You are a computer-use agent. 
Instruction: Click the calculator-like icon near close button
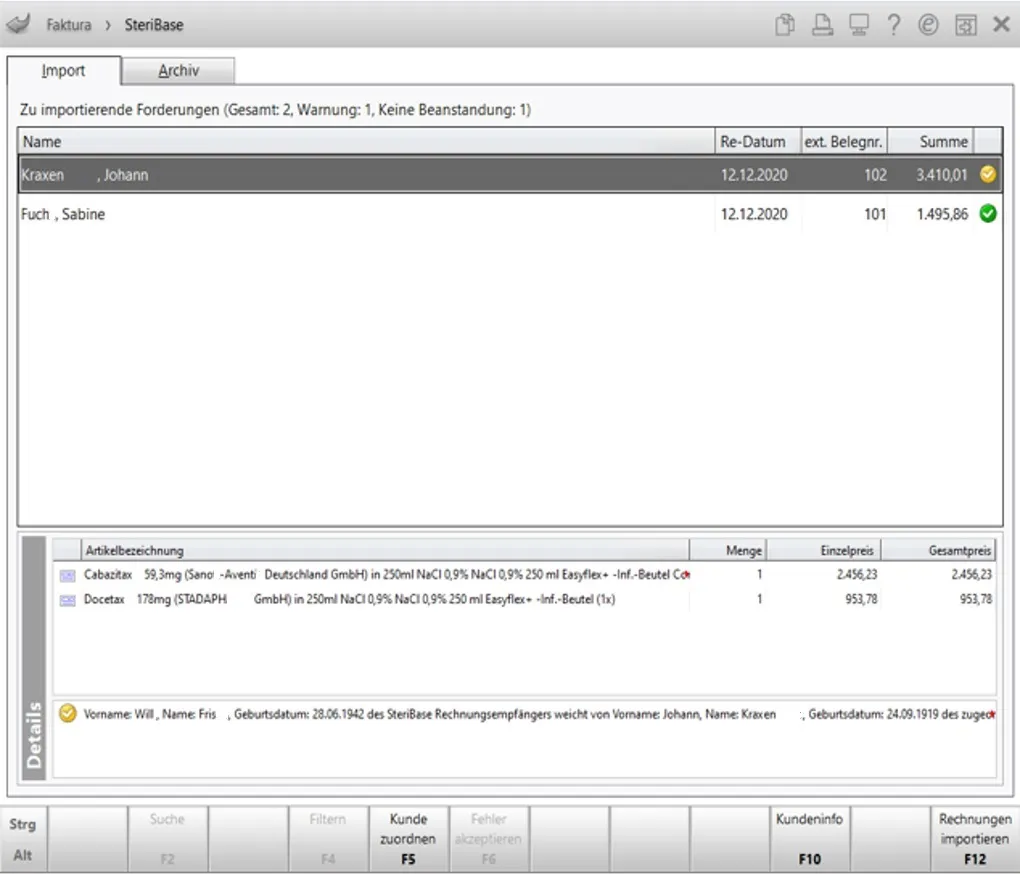pyautogui.click(x=965, y=25)
